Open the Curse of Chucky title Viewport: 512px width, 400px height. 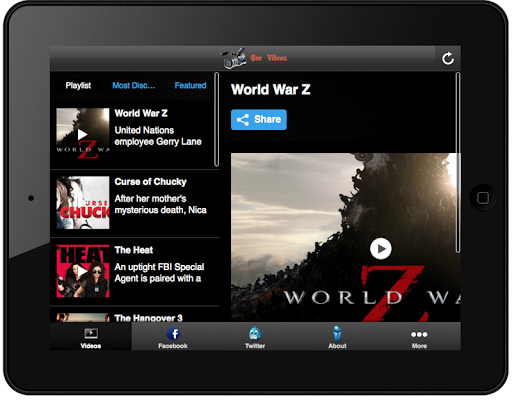click(x=150, y=182)
